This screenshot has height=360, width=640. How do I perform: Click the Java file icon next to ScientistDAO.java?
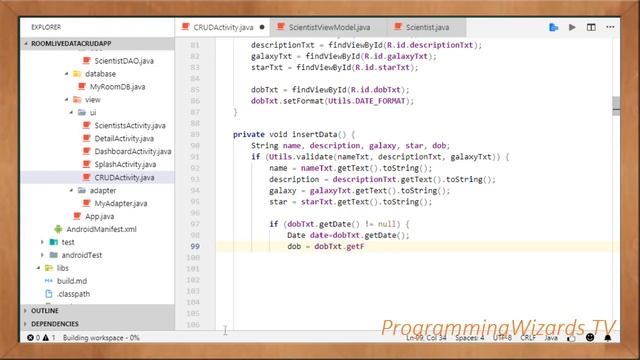pos(87,60)
